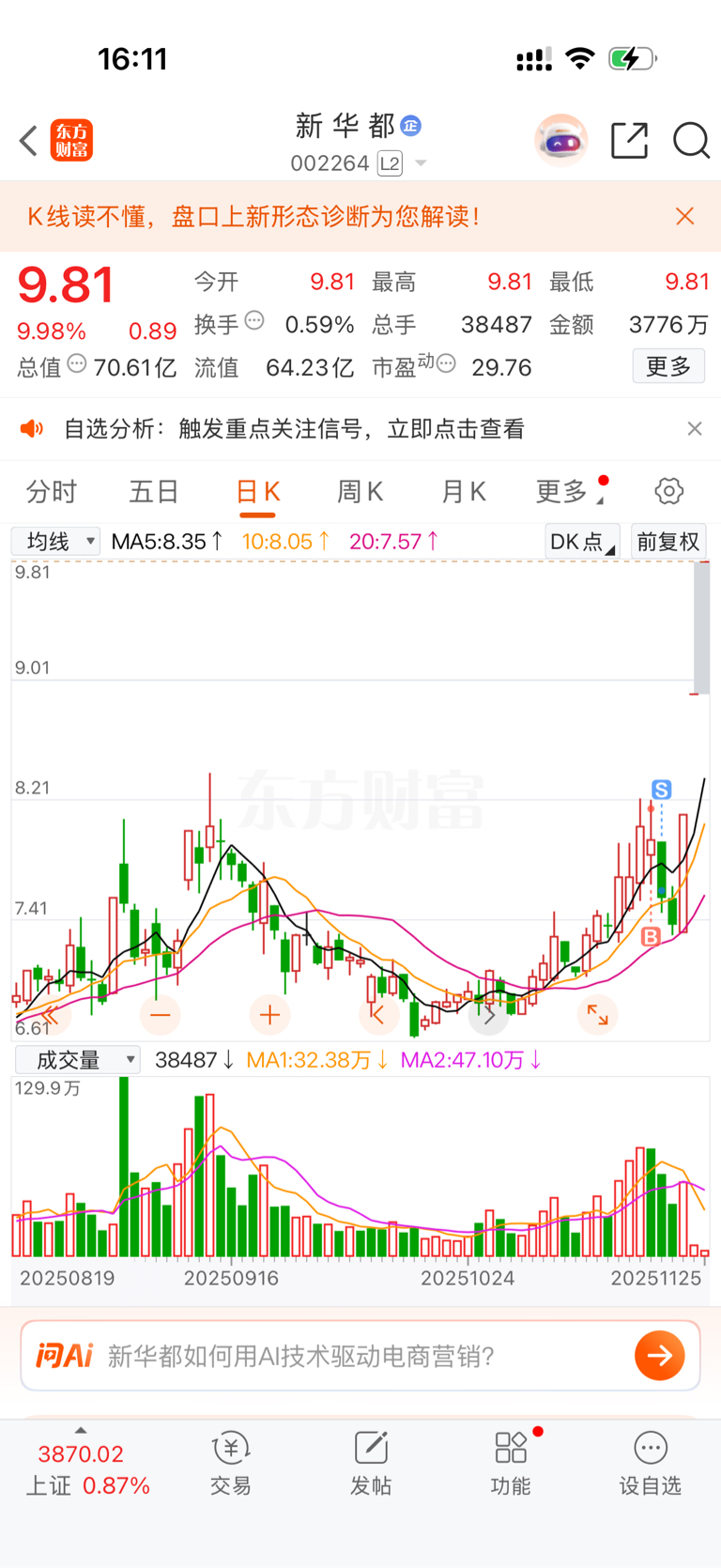Viewport: 721px width, 1568px height.
Task: Switch to the 分时 tab
Action: (x=52, y=491)
